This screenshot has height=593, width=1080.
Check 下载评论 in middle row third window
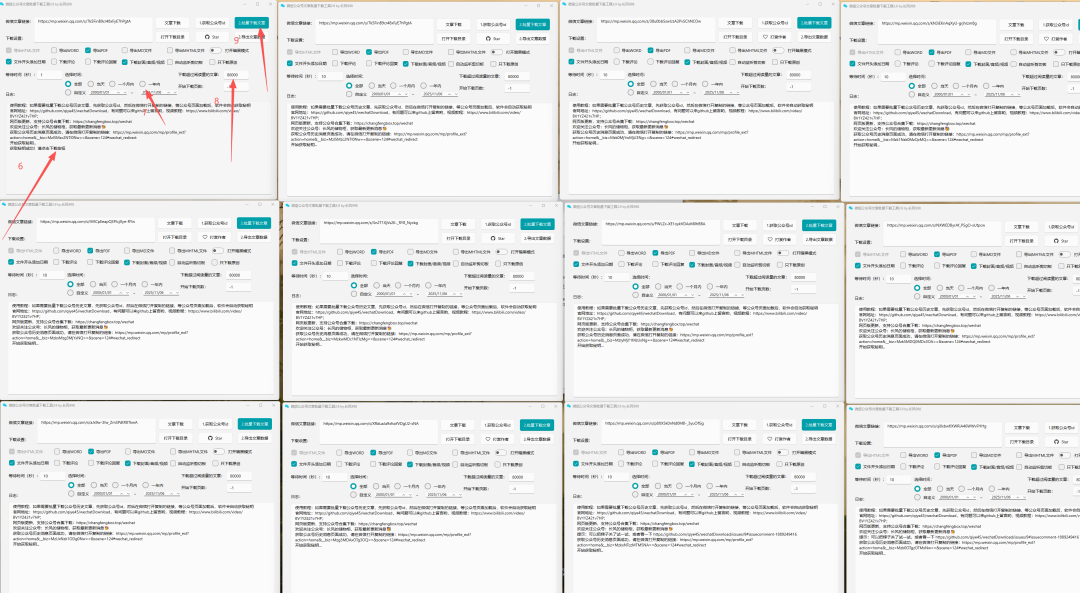tap(619, 264)
